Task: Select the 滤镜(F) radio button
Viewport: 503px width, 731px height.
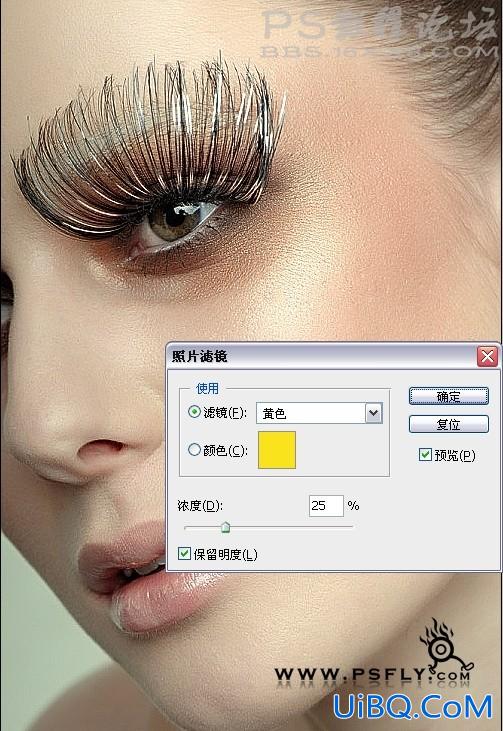Action: 194,412
